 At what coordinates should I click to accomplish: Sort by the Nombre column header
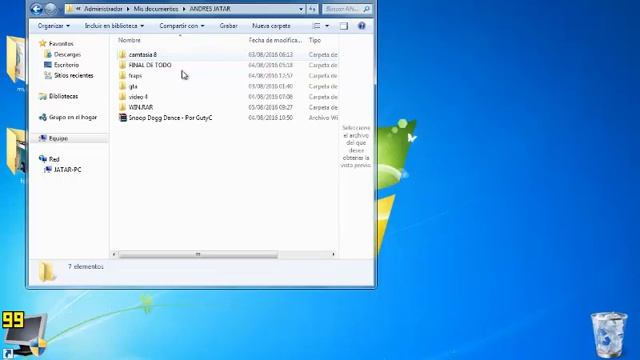(129, 40)
